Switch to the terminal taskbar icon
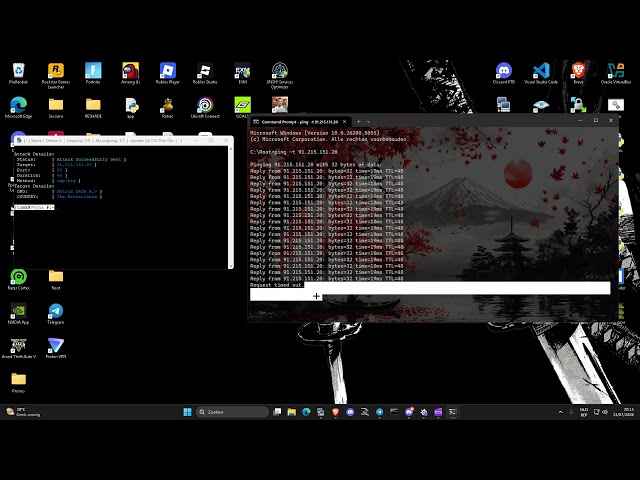The width and height of the screenshot is (640, 480). coord(453,412)
